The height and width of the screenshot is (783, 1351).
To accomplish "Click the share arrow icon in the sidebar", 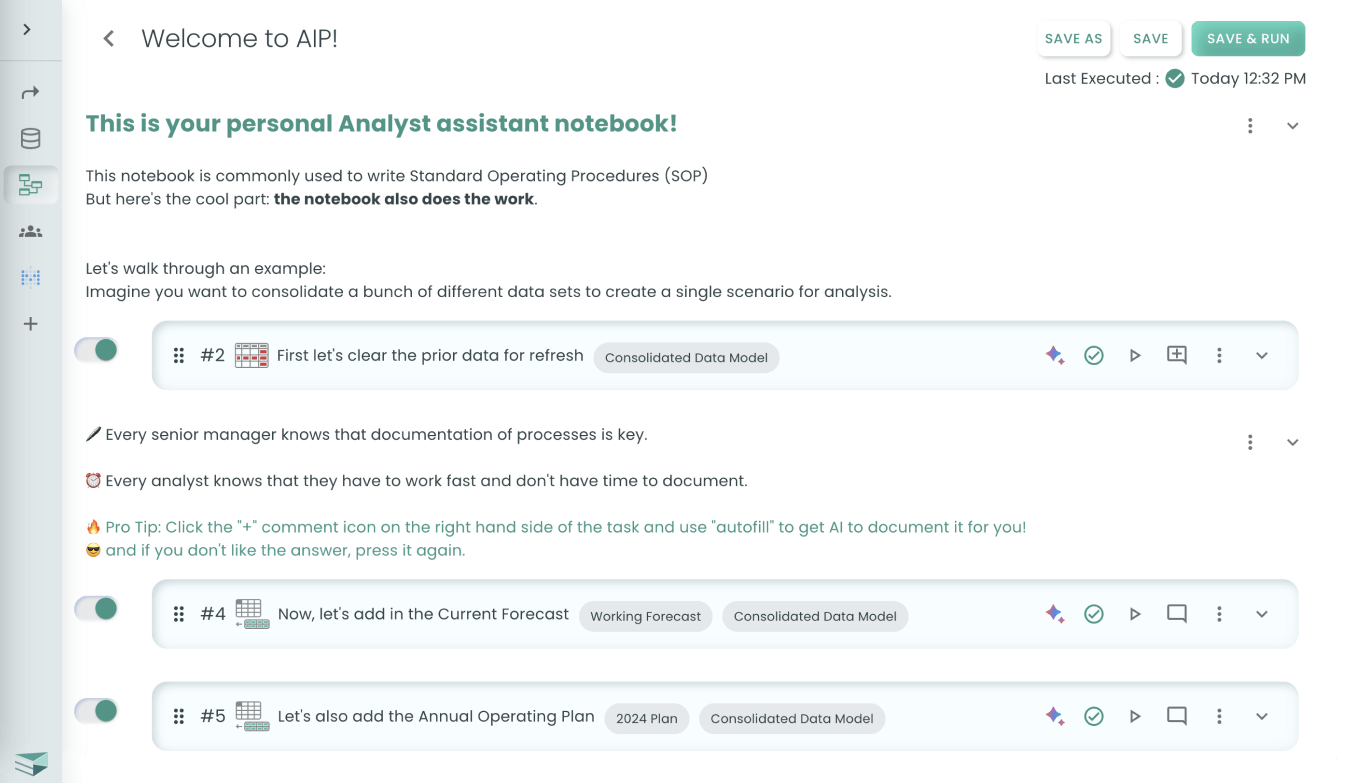I will tap(30, 91).
